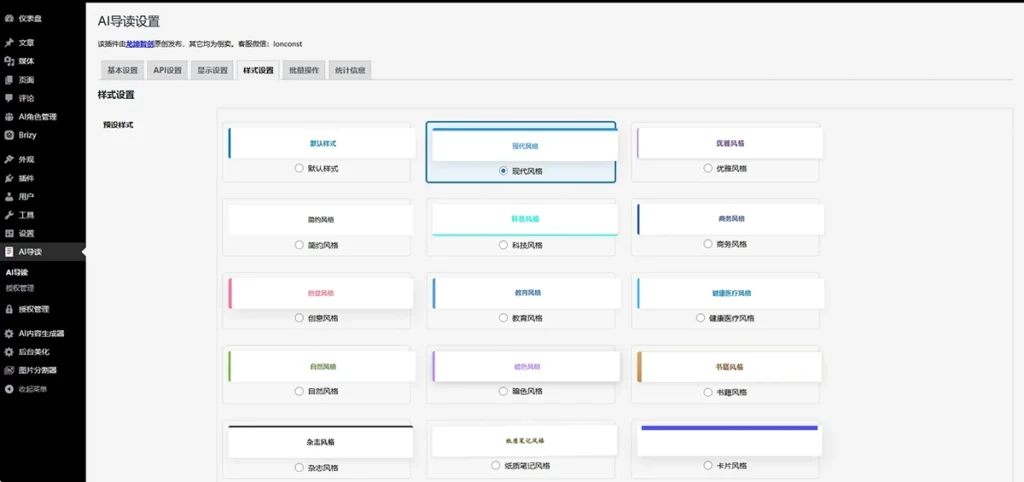Click the 用户 person icon in sidebar
This screenshot has width=1024, height=482.
pyautogui.click(x=9, y=196)
